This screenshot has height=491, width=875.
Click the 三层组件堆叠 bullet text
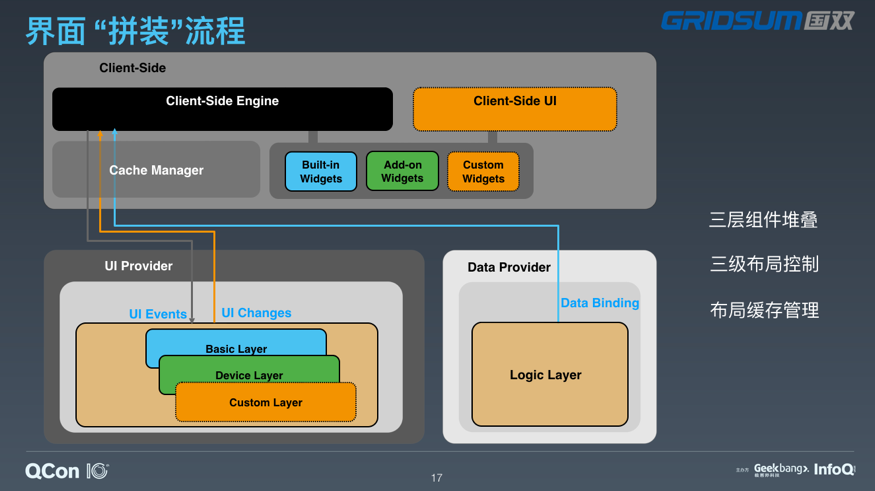pyautogui.click(x=763, y=219)
